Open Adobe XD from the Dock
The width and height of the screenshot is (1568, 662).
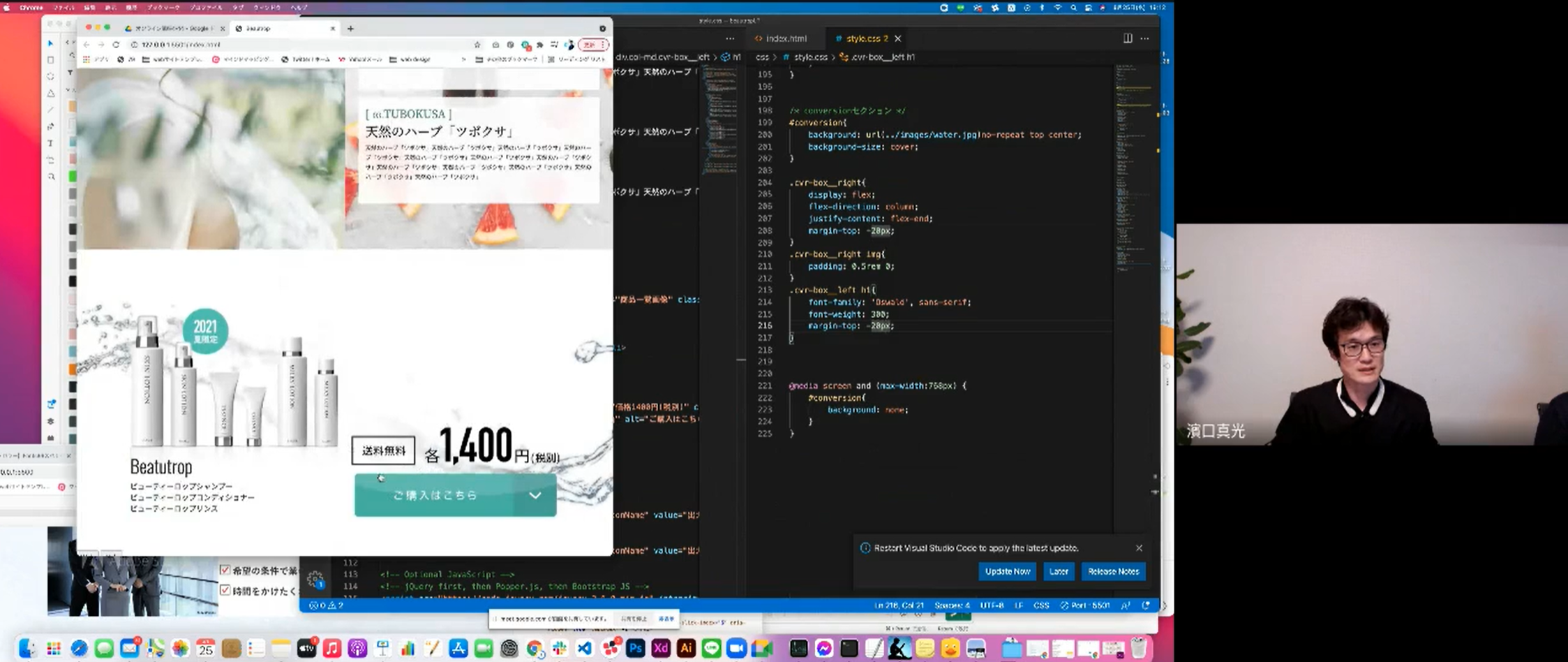(x=660, y=649)
